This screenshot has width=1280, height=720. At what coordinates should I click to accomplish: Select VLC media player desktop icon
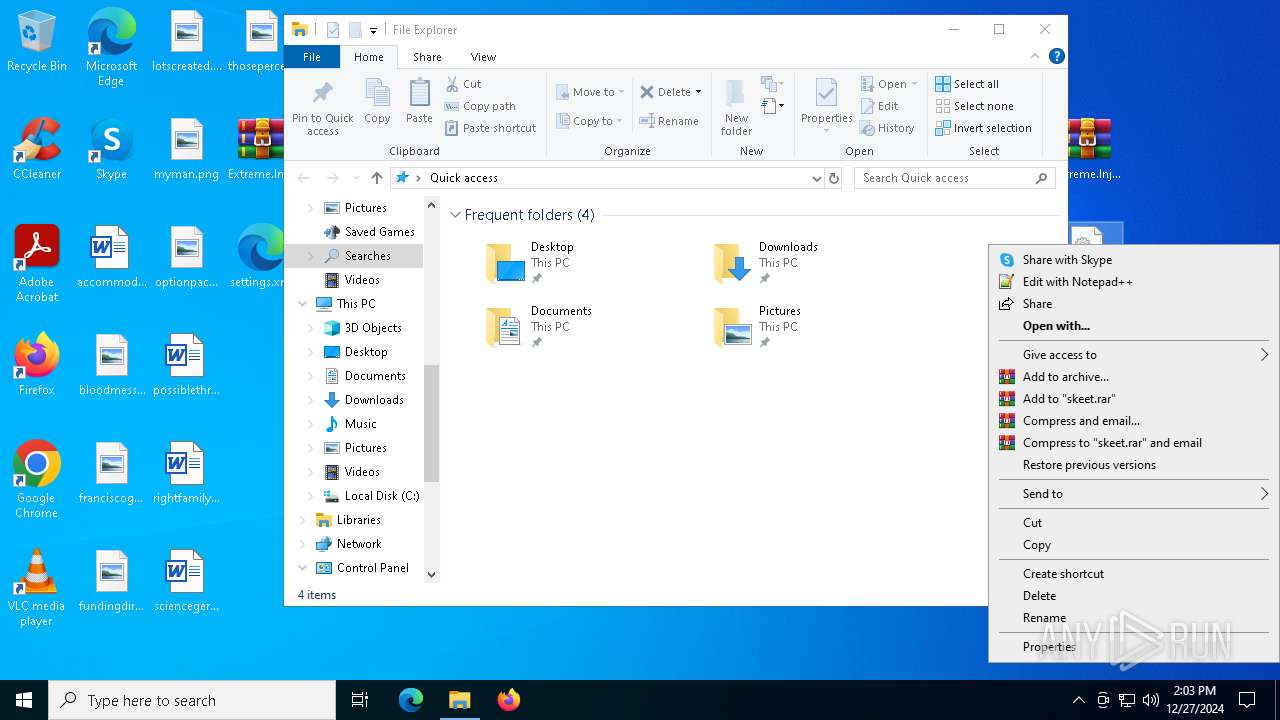(x=37, y=588)
